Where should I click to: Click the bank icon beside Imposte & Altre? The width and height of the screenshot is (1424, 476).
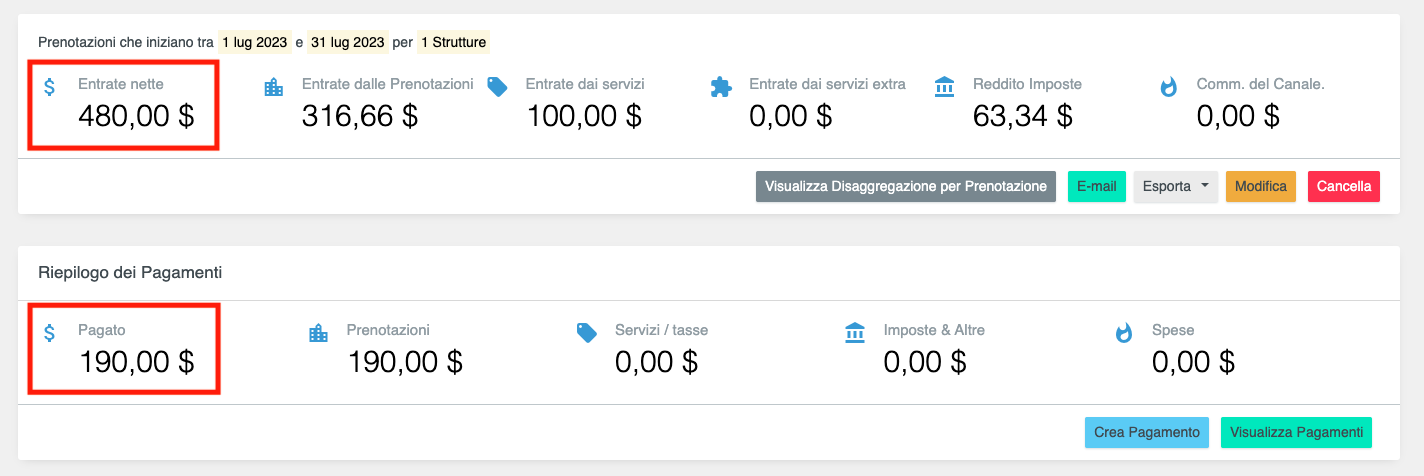[x=855, y=333]
